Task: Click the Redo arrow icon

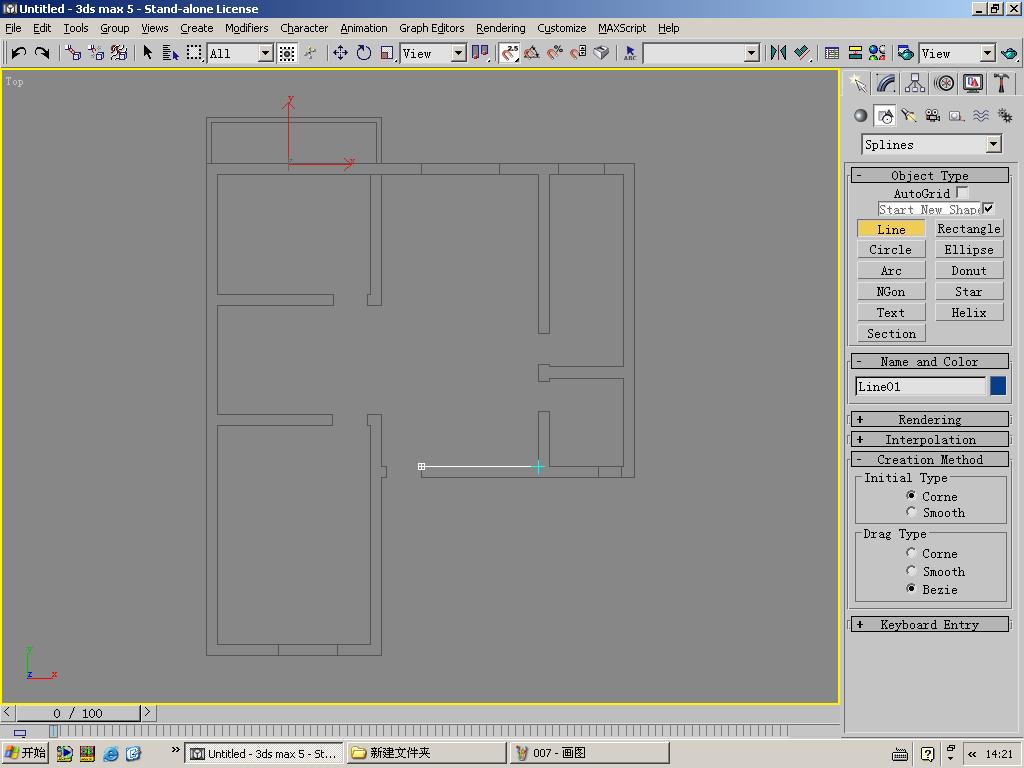Action: click(x=42, y=53)
